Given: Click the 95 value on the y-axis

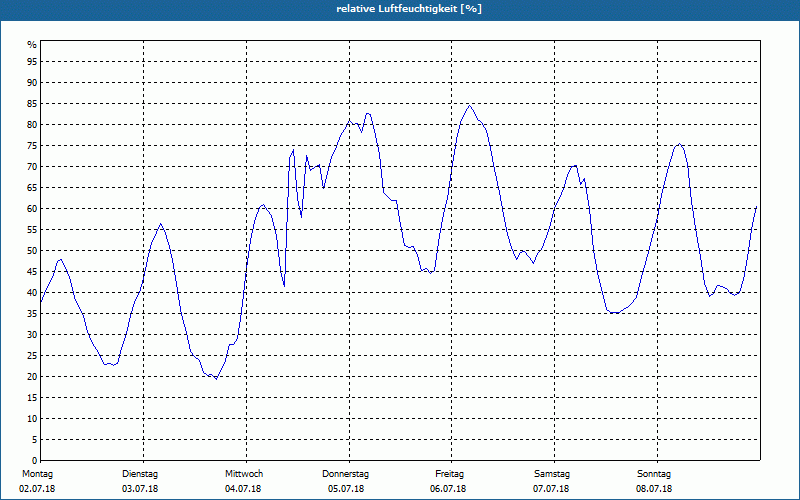Looking at the screenshot, I should click(32, 62).
